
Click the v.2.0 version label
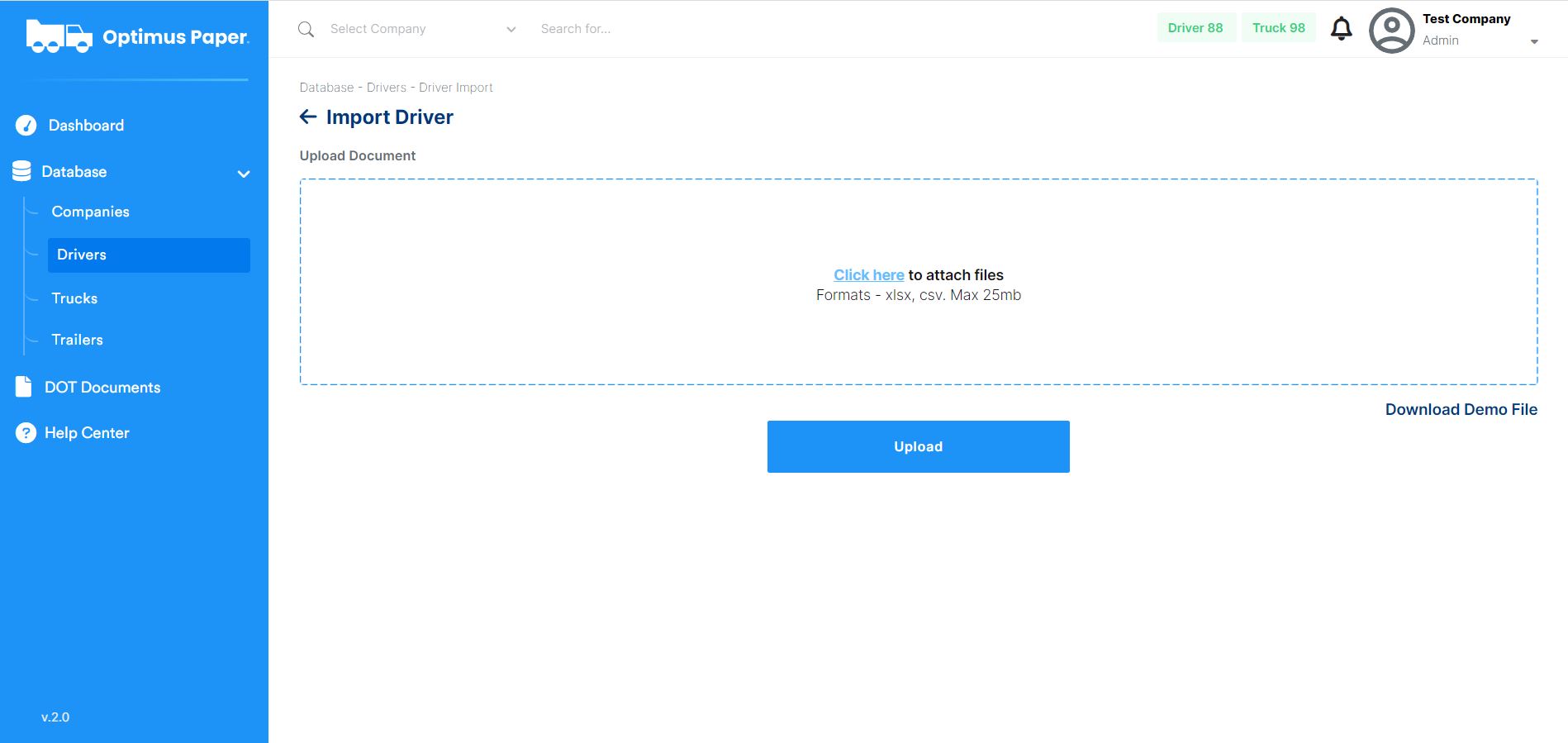[x=55, y=717]
